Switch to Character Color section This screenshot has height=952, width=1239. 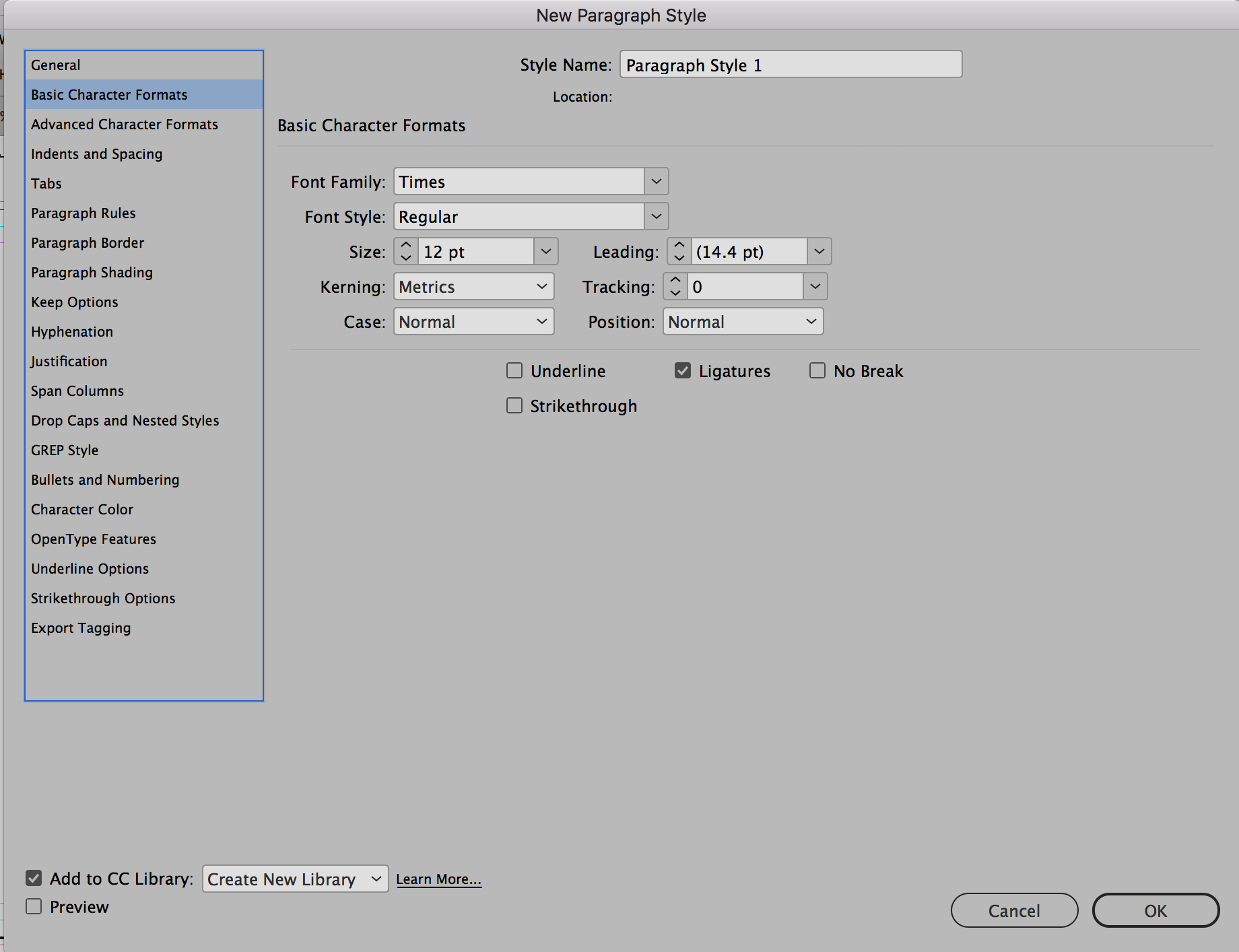point(82,510)
